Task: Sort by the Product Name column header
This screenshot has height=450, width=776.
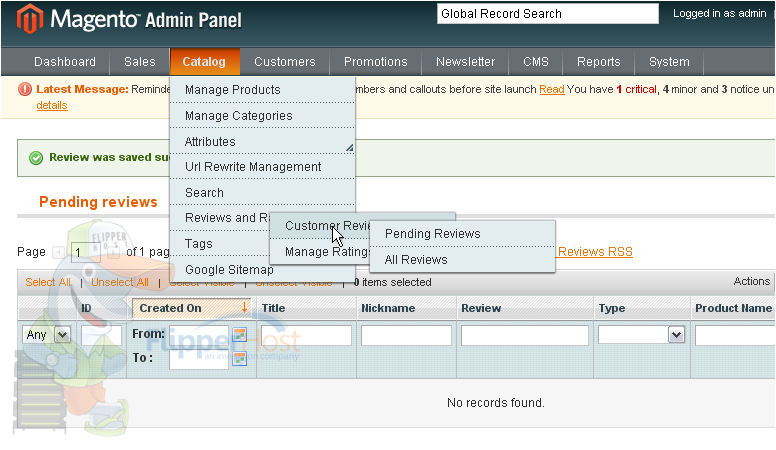Action: (x=733, y=308)
